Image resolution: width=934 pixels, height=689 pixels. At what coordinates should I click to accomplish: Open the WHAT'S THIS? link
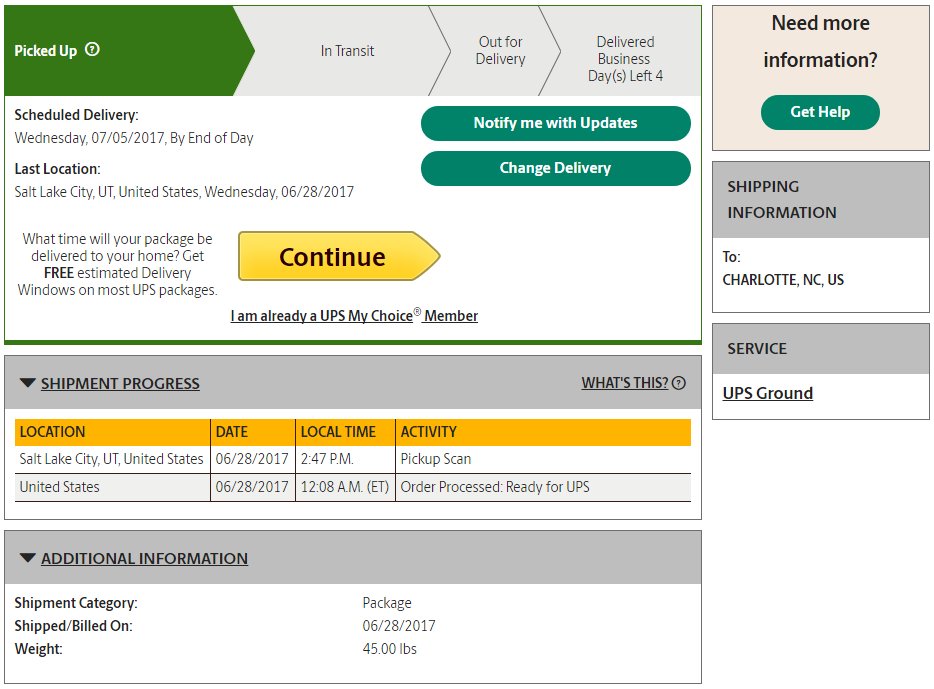pyautogui.click(x=625, y=383)
